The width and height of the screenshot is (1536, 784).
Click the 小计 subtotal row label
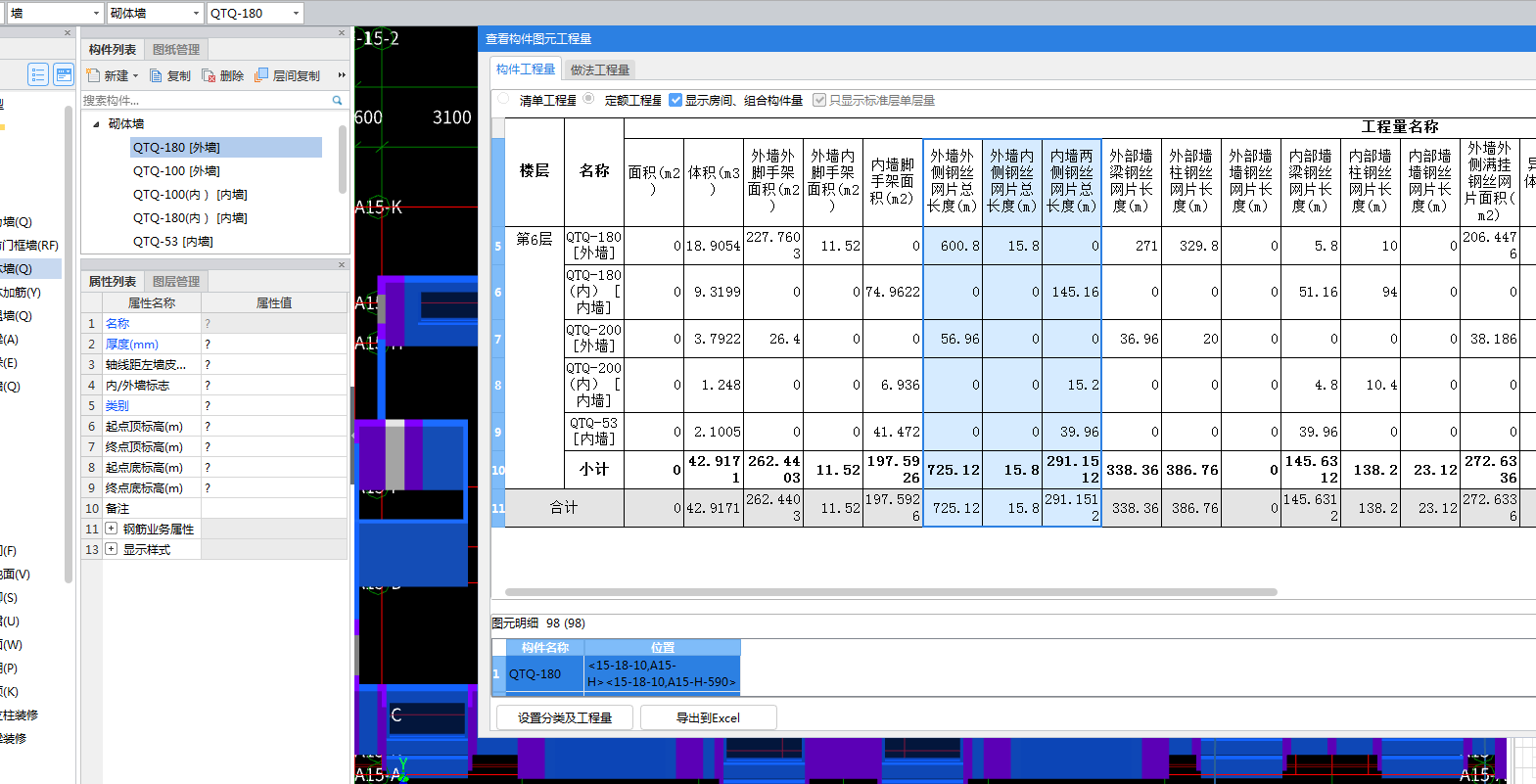[594, 469]
